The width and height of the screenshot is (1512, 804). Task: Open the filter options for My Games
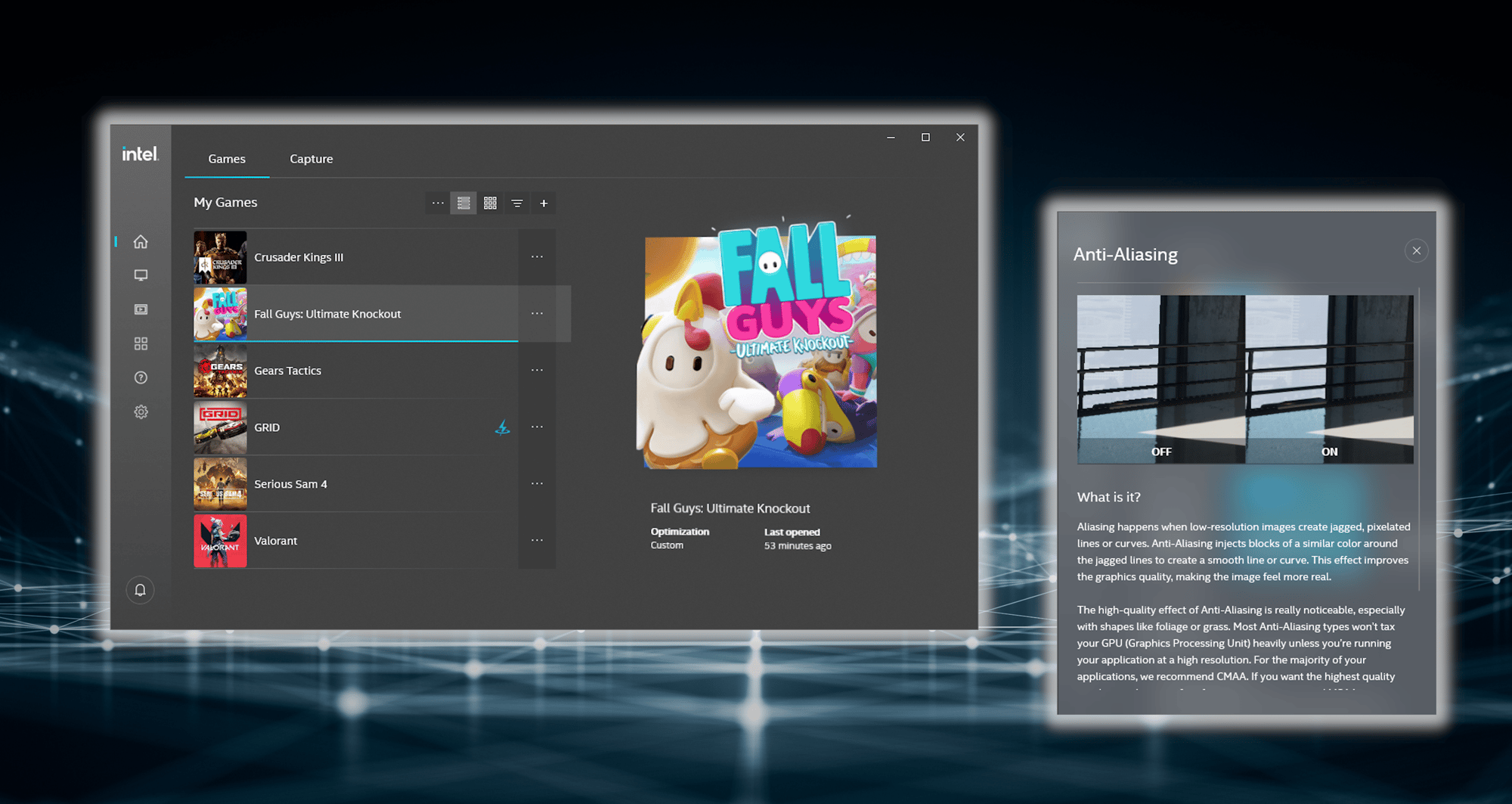(516, 203)
